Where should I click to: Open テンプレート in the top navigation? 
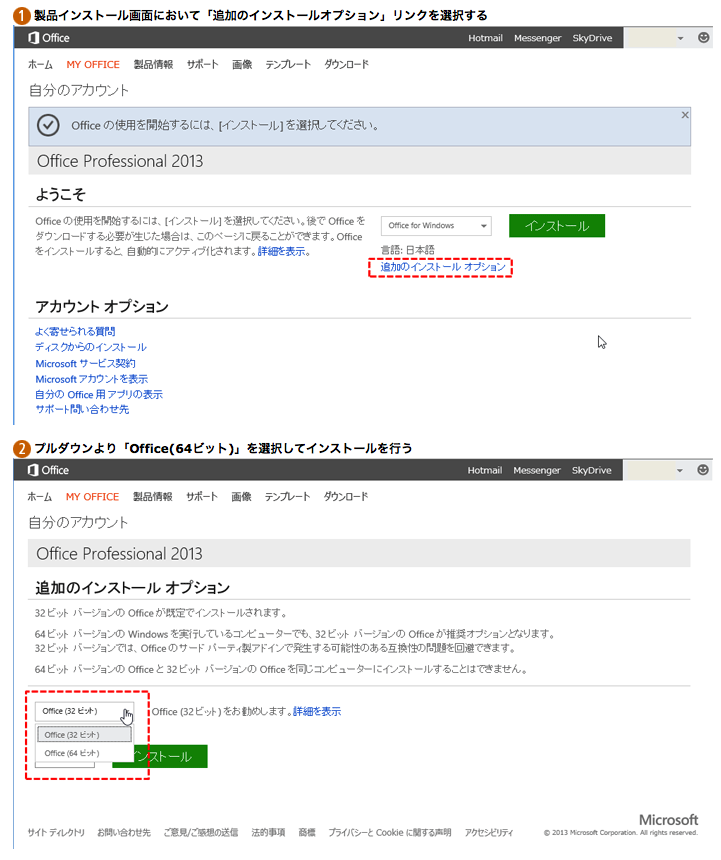pos(288,65)
